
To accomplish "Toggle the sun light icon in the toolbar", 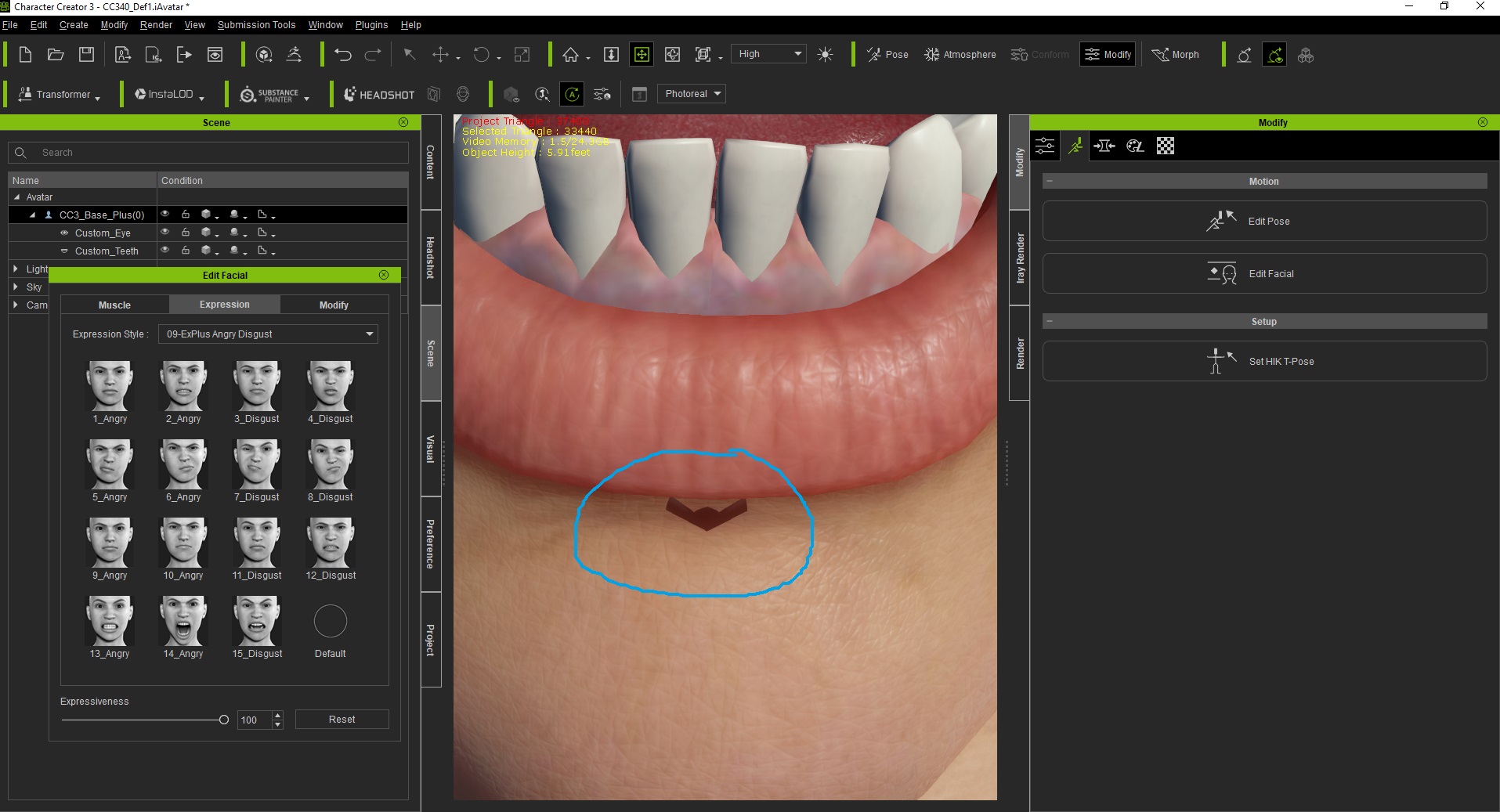I will coord(825,55).
